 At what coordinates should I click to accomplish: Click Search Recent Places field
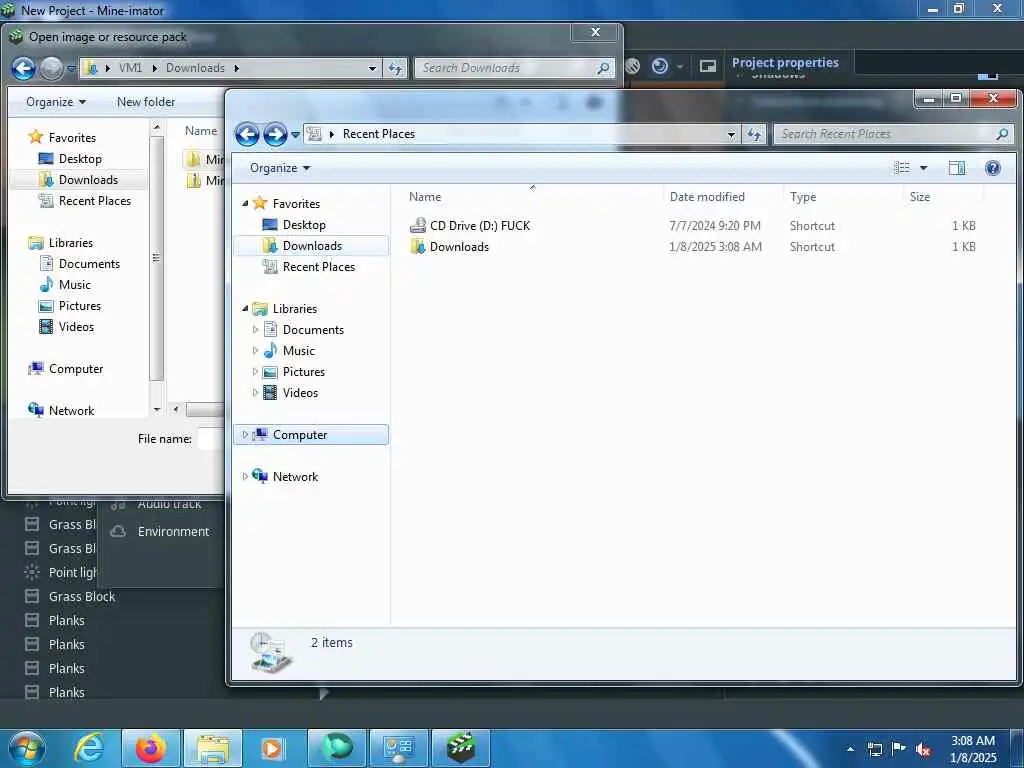[x=893, y=135]
